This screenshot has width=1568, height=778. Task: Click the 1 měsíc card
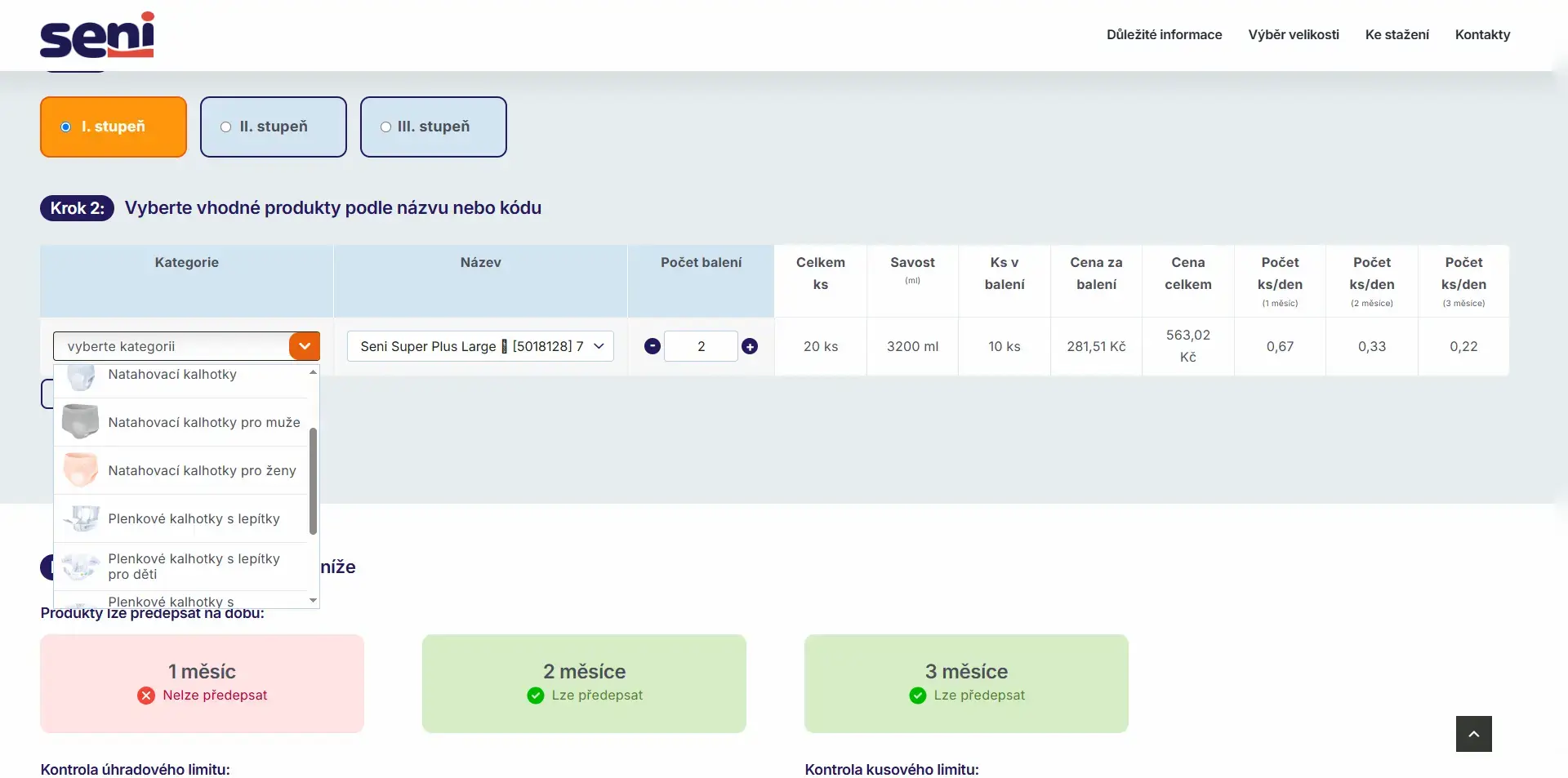click(x=202, y=683)
